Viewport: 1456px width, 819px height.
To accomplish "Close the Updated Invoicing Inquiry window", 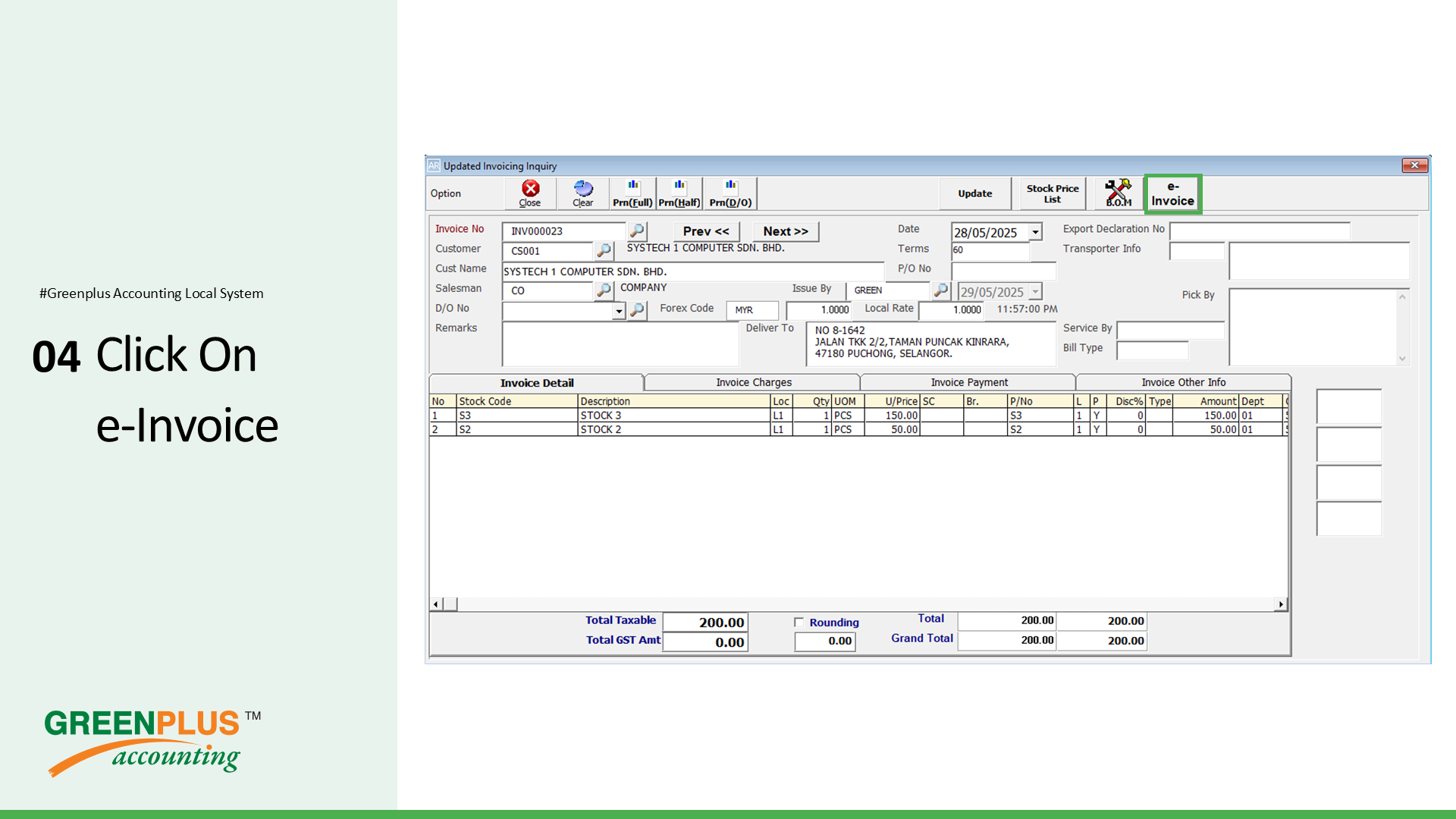I will [1414, 165].
